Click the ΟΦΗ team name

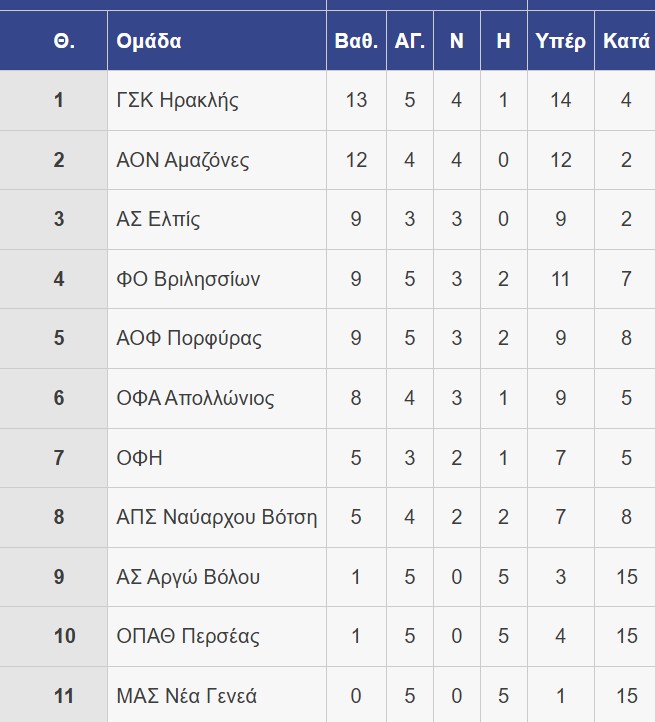pyautogui.click(x=139, y=458)
